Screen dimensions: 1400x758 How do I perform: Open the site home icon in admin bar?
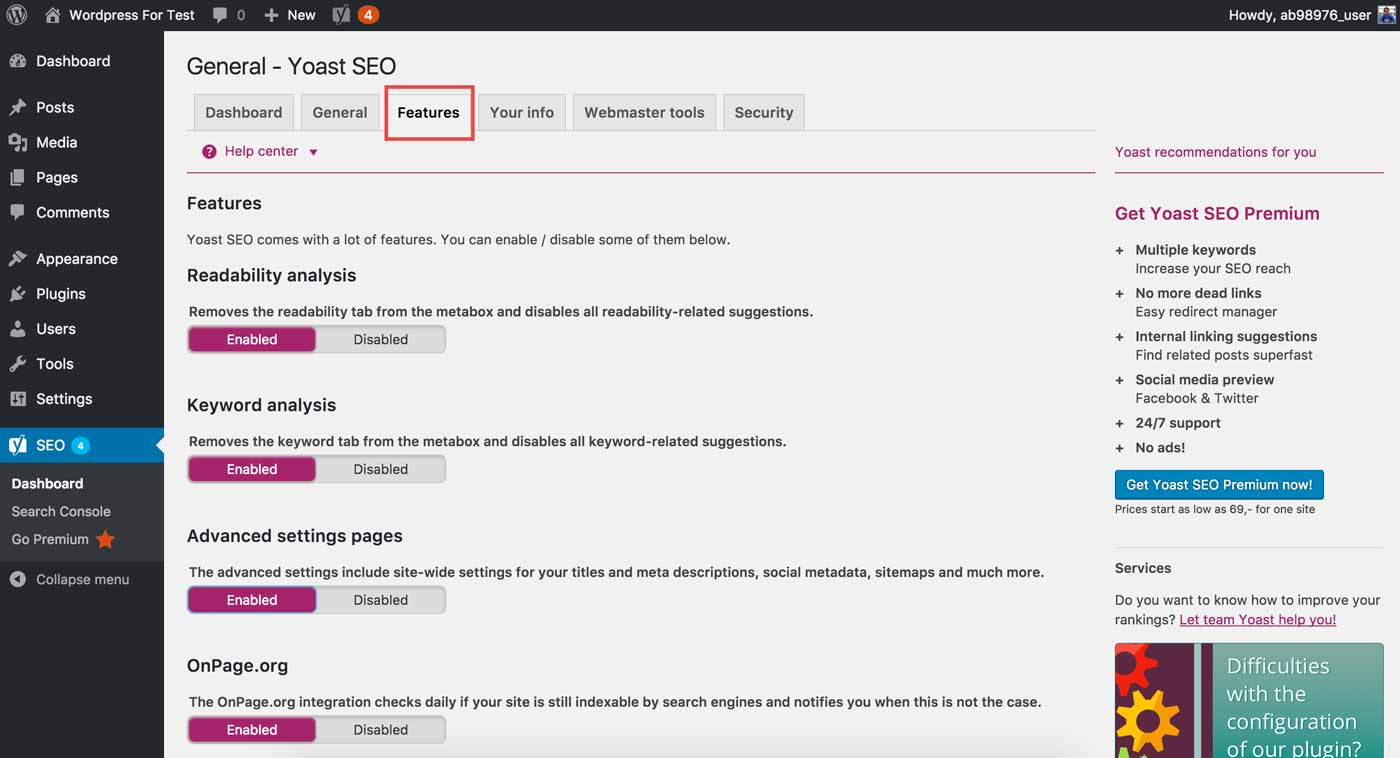tap(53, 15)
